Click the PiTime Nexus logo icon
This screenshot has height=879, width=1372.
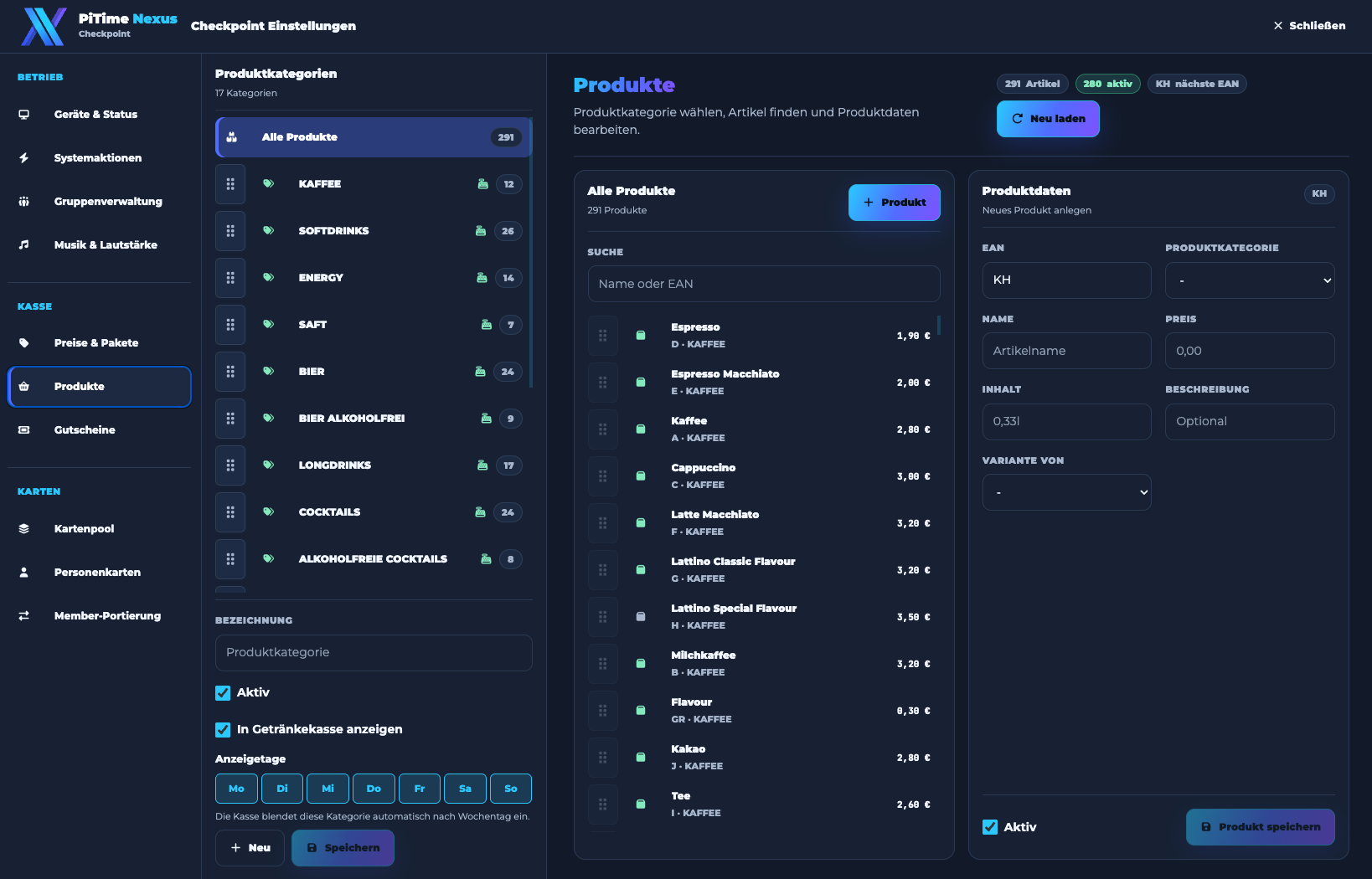point(44,27)
